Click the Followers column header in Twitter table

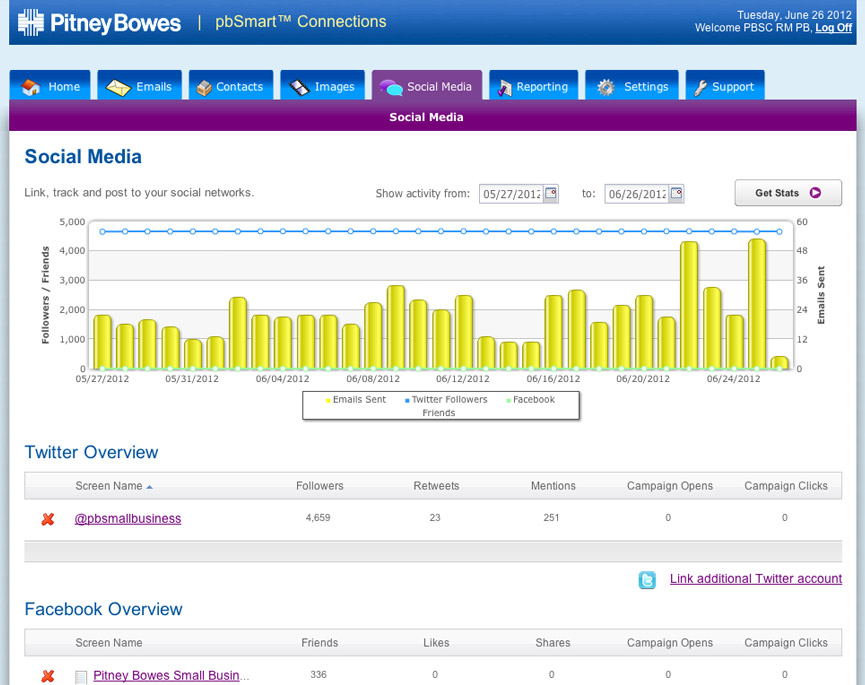[319, 486]
